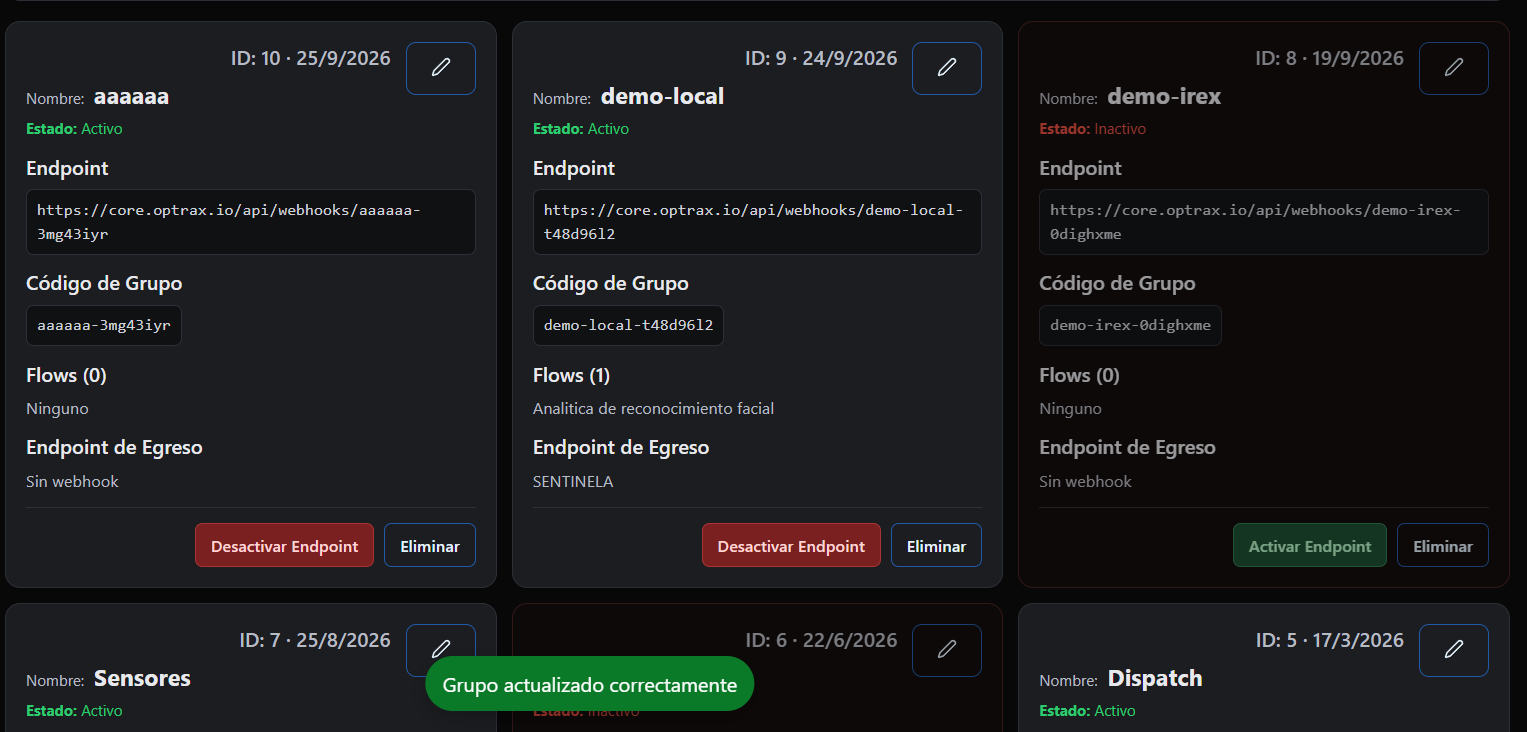Edit the aaaaaa group with pencil icon
The image size is (1527, 732).
point(441,68)
